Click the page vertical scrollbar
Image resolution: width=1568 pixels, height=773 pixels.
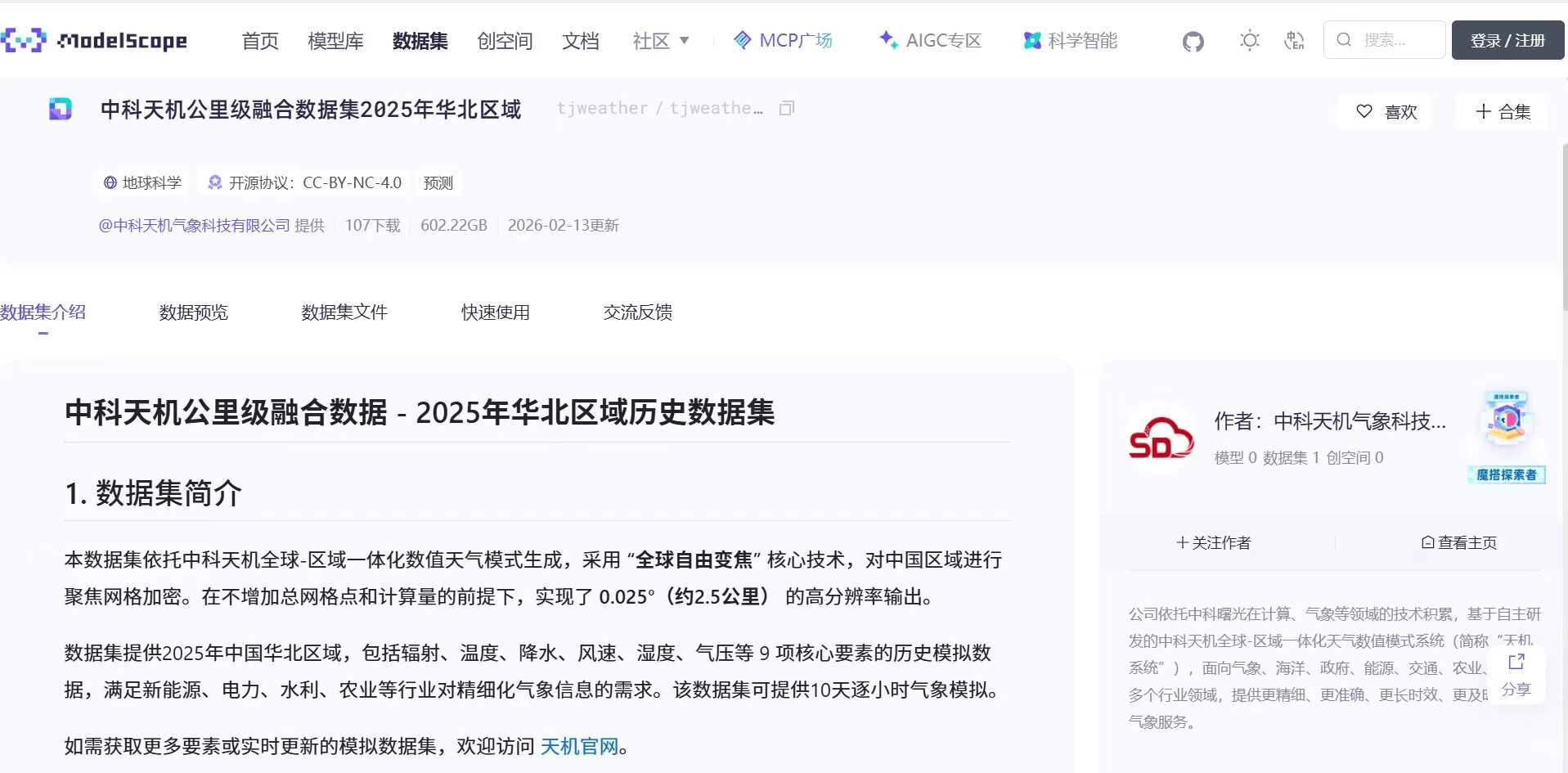[x=1565, y=229]
